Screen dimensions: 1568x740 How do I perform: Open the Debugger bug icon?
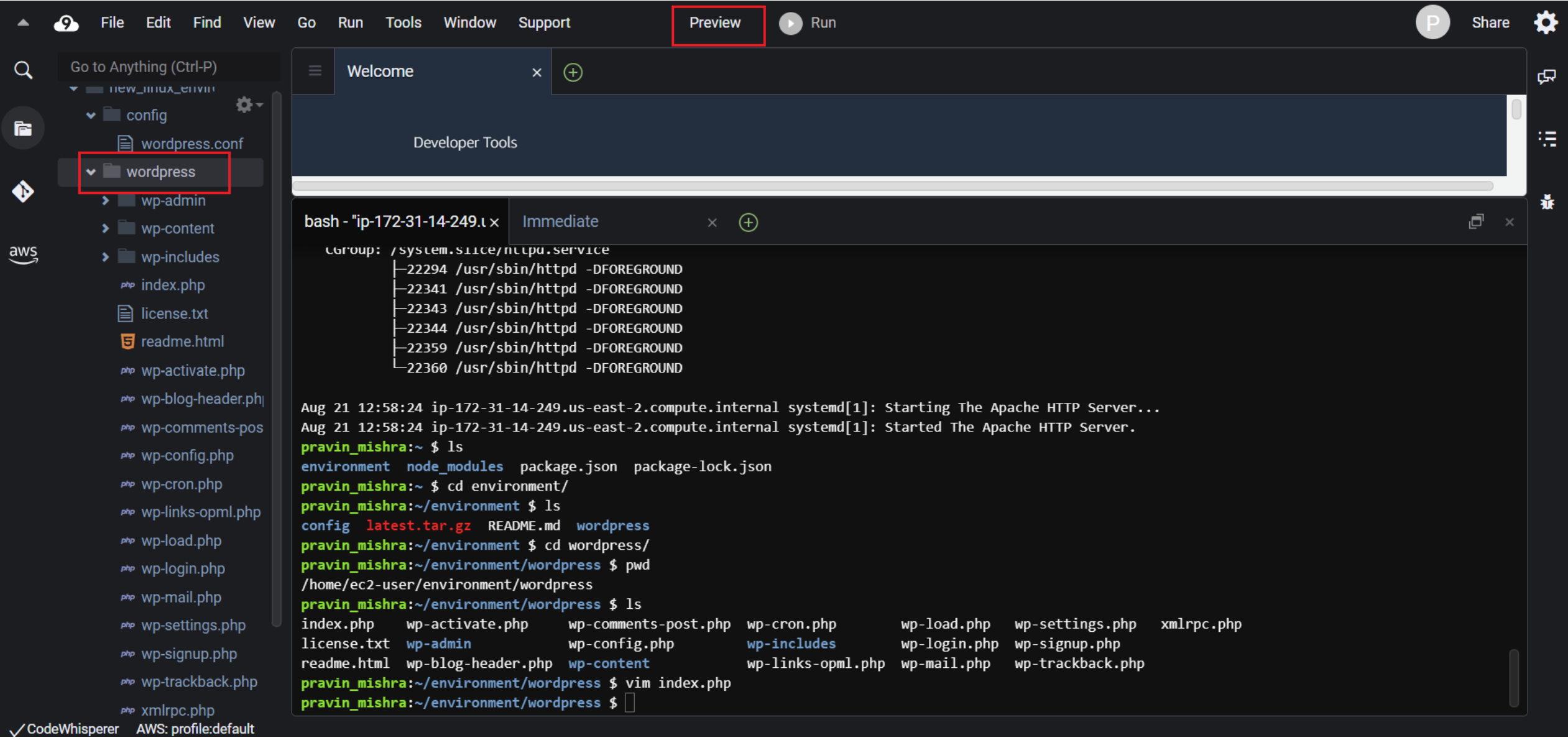[x=1547, y=201]
